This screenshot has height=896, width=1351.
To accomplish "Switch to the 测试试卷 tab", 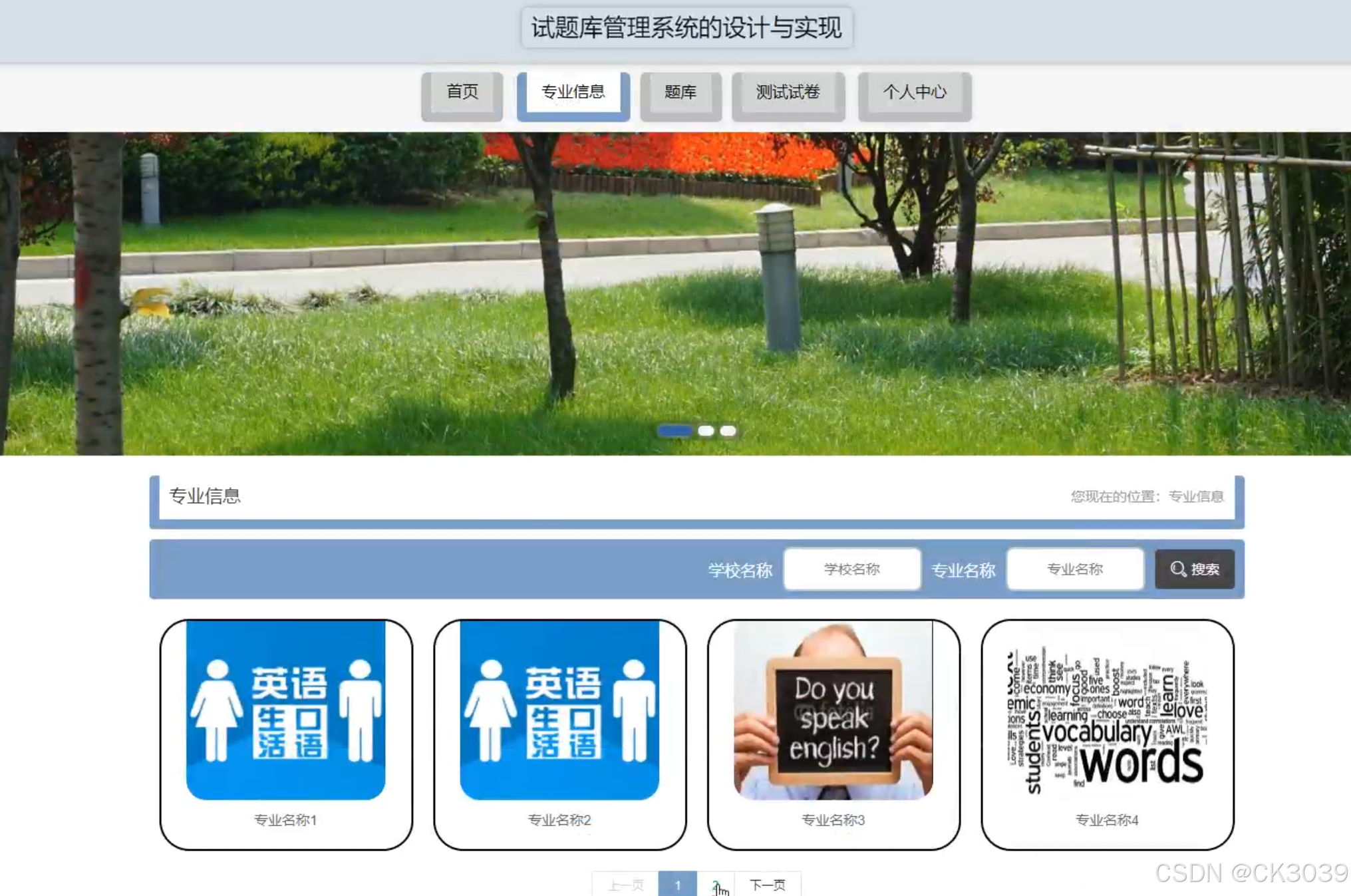I will (x=788, y=93).
